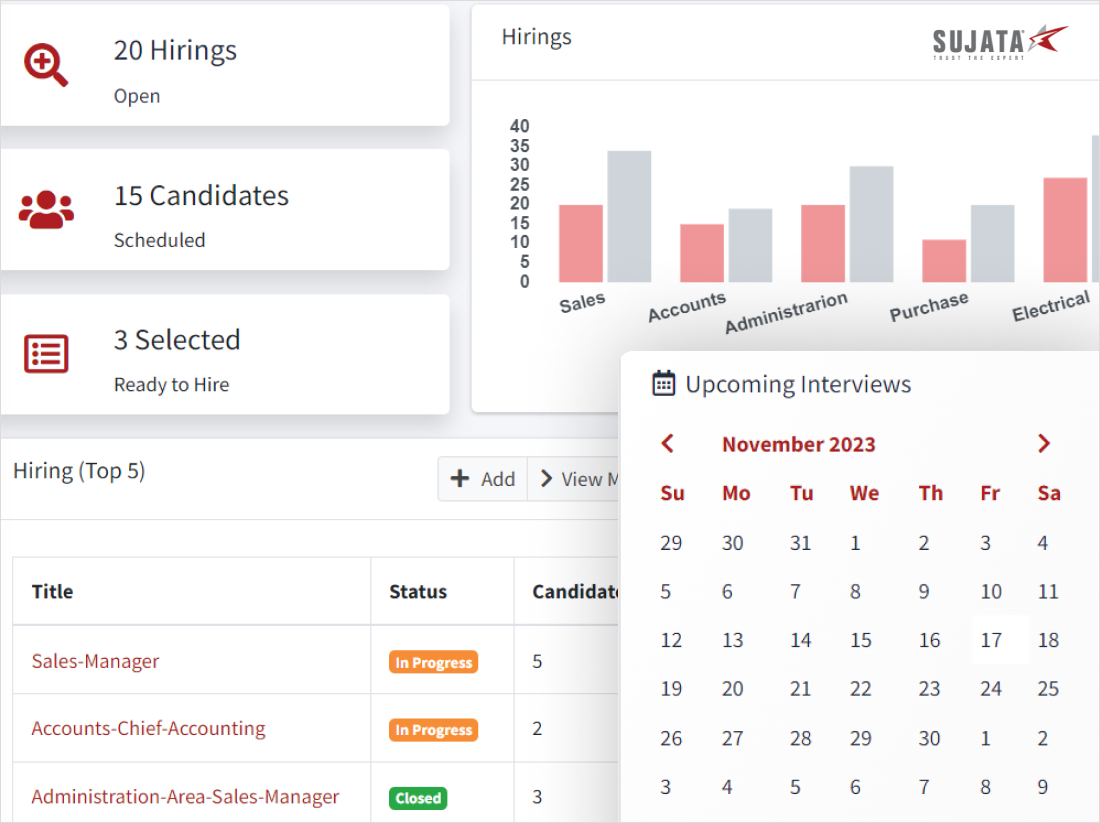Click the Closed status badge
The image size is (1100, 823).
(418, 798)
